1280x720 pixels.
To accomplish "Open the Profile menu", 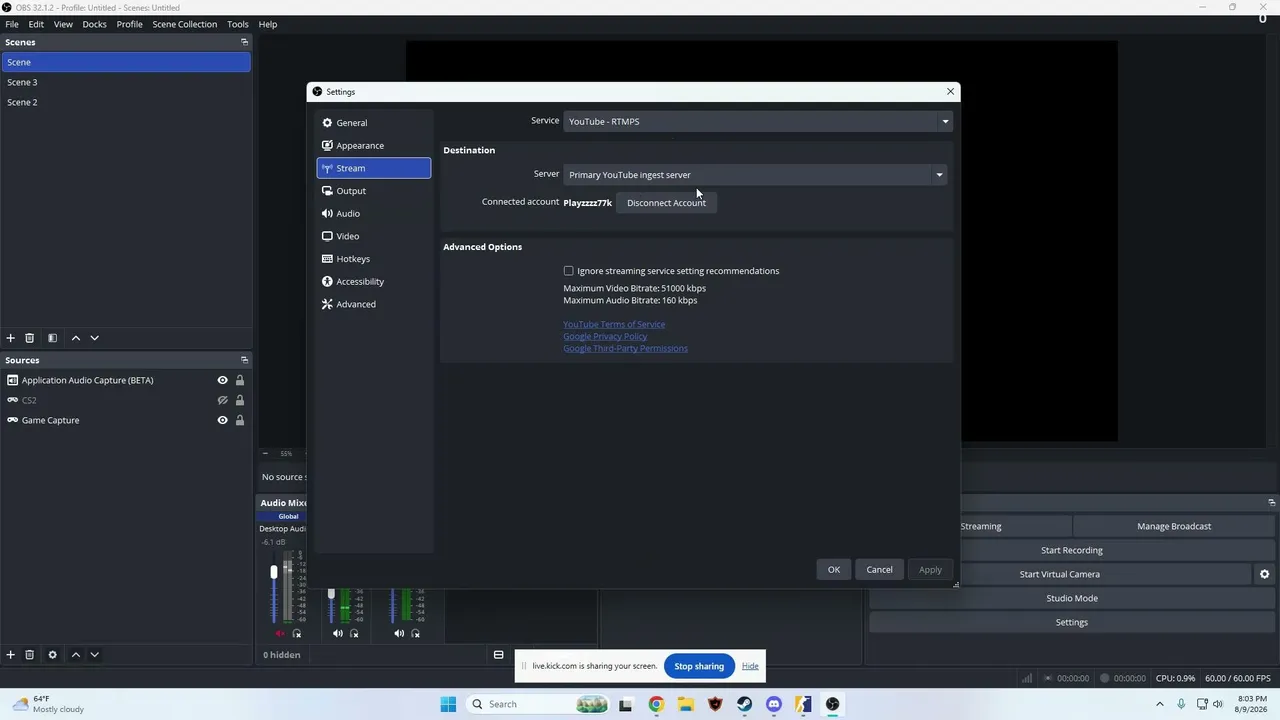I will 130,24.
